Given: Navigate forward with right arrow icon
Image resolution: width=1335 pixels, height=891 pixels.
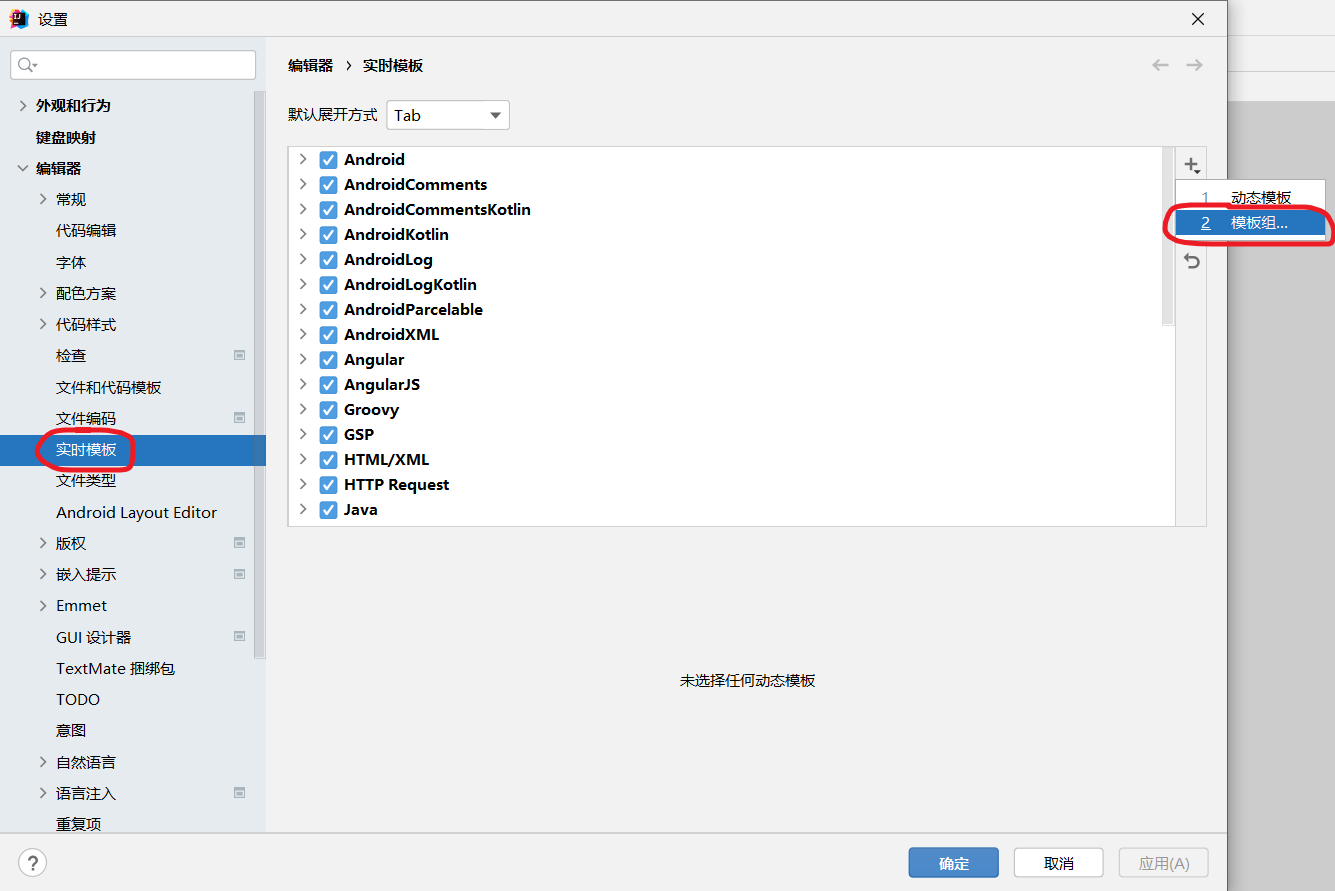Looking at the screenshot, I should (1194, 65).
